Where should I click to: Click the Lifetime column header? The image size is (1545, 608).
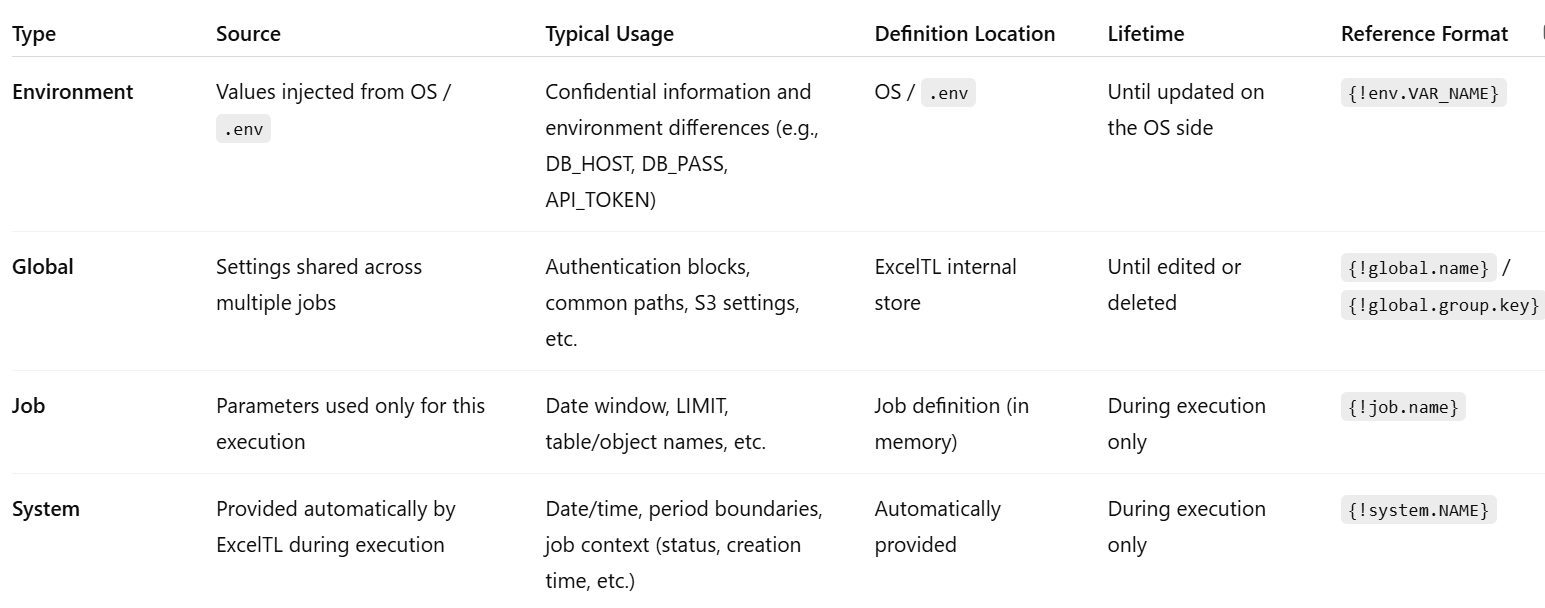click(1145, 34)
